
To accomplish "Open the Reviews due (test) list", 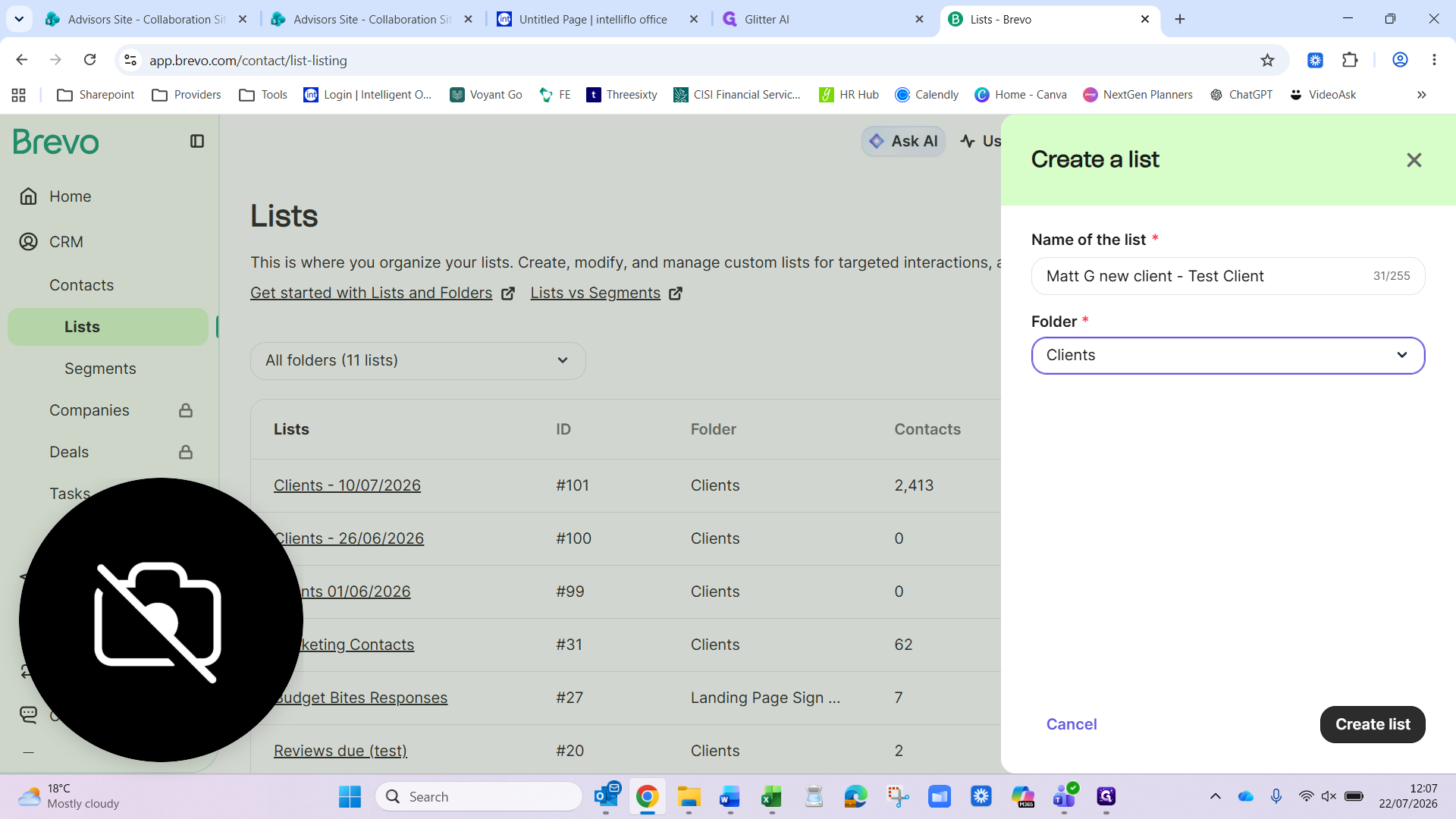I will pos(340,751).
